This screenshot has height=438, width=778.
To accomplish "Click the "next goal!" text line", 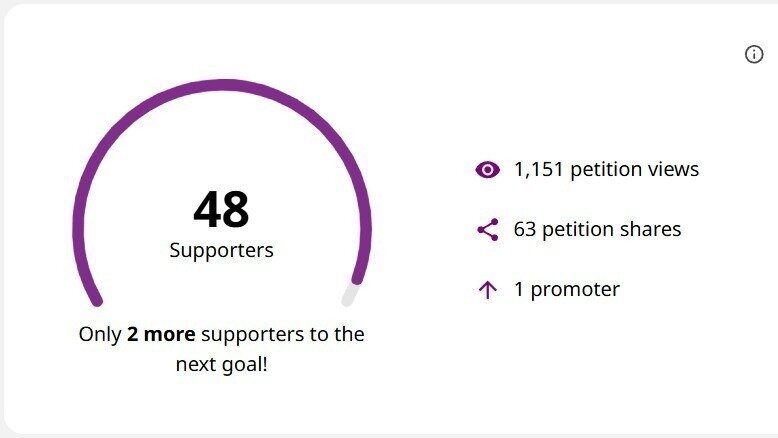I will pyautogui.click(x=221, y=364).
